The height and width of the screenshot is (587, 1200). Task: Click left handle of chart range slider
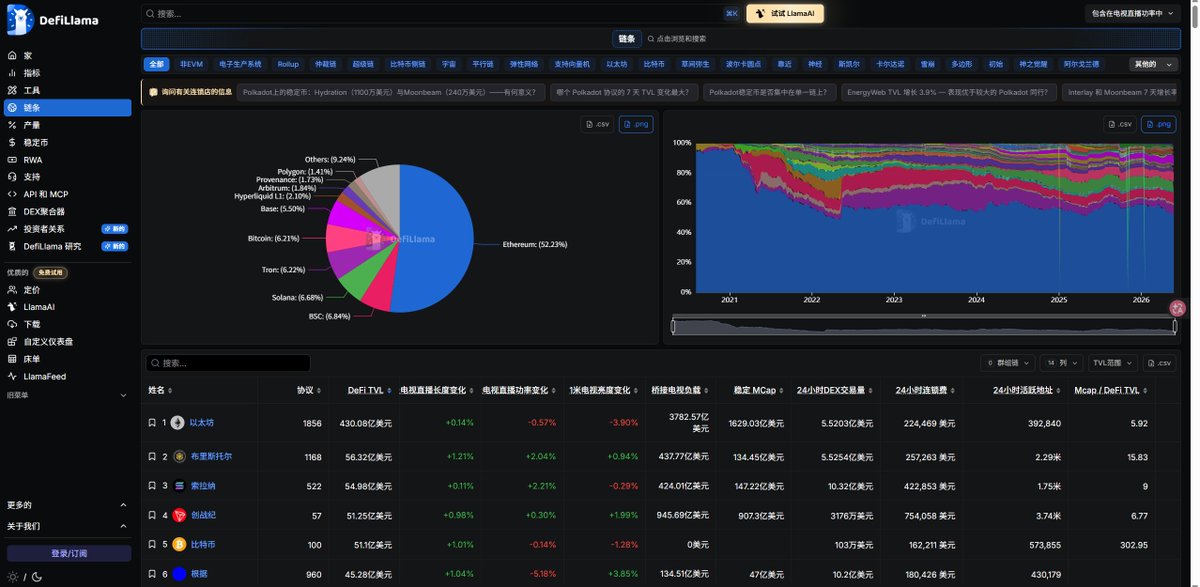coord(674,326)
